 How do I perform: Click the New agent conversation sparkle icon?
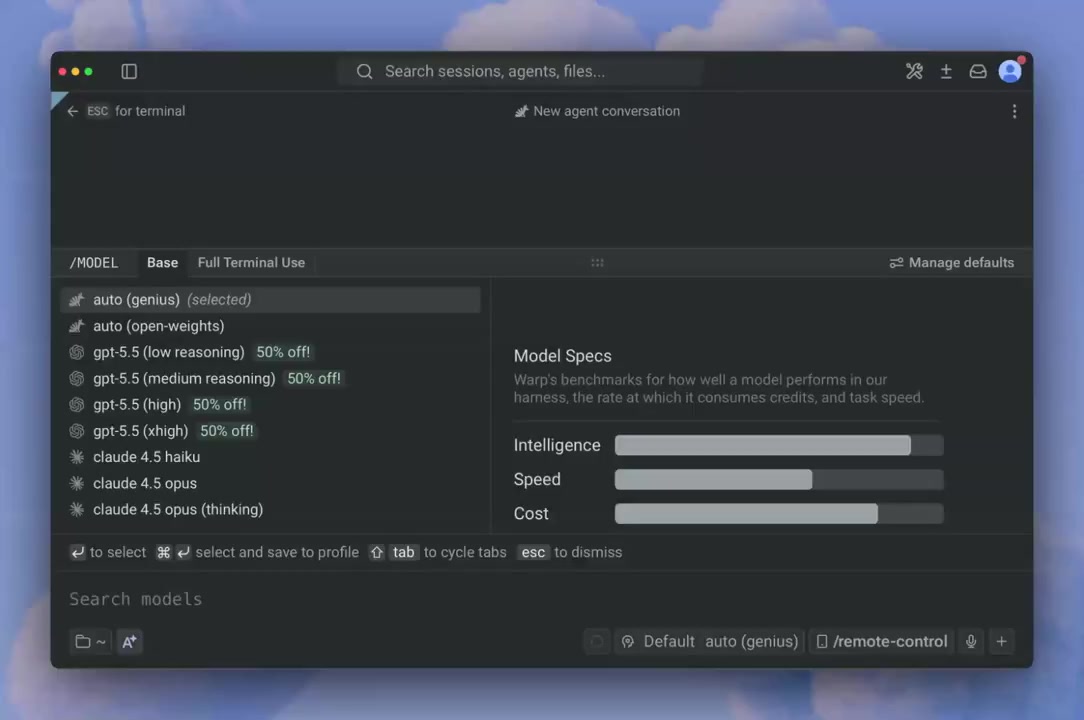point(521,111)
